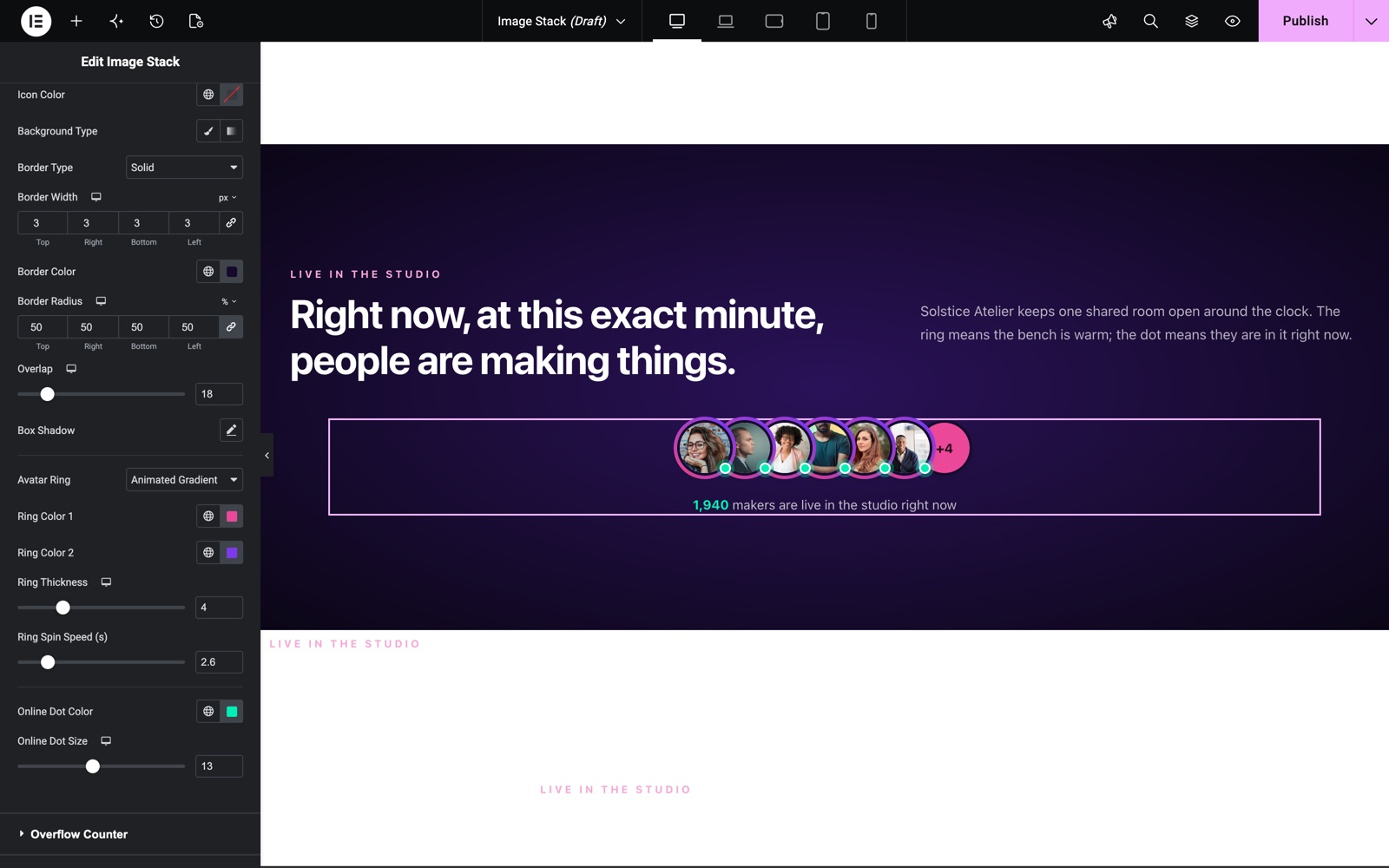Open the What's New megaphone icon
Image resolution: width=1389 pixels, height=868 pixels.
point(1109,21)
